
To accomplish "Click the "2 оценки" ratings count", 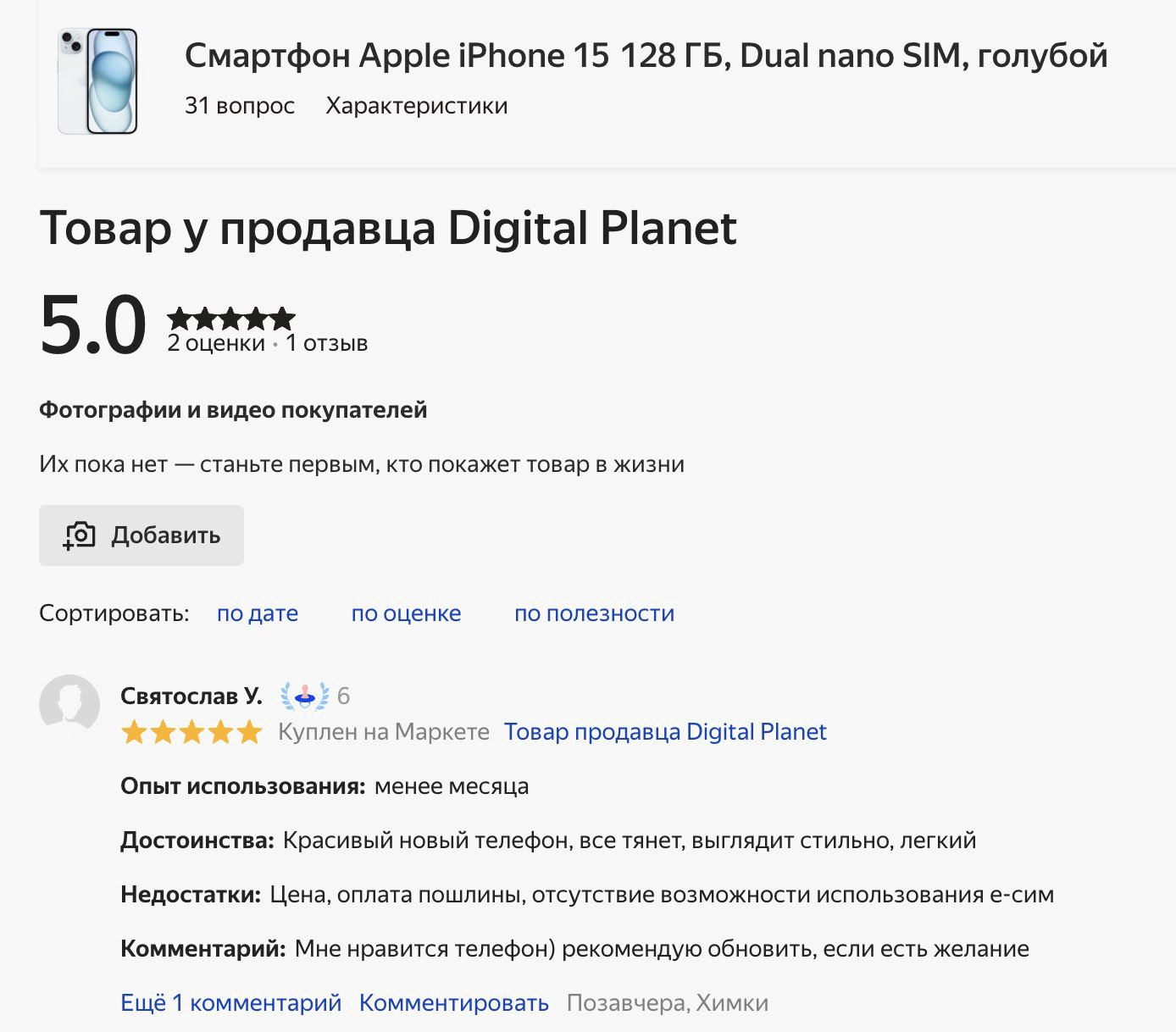I will point(216,344).
